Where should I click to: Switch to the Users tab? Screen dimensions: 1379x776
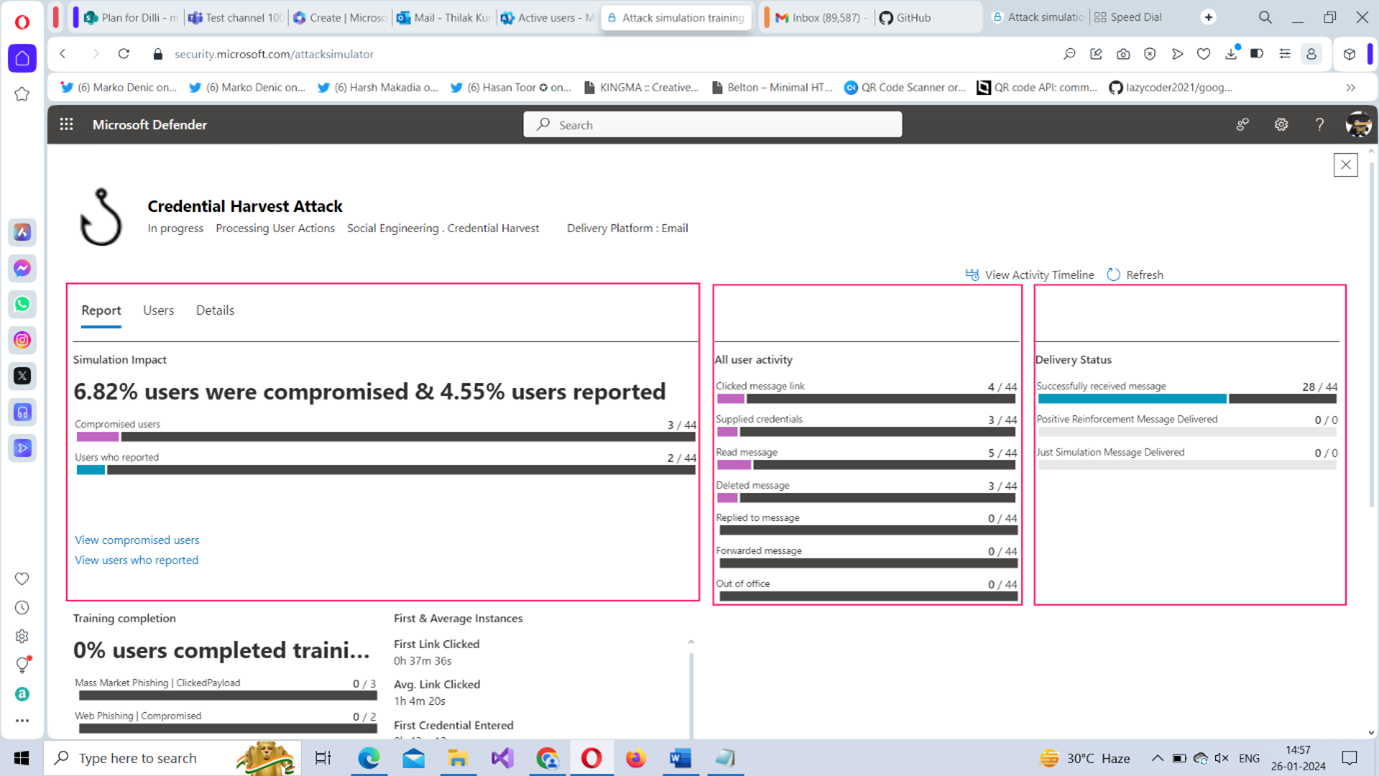(x=158, y=311)
